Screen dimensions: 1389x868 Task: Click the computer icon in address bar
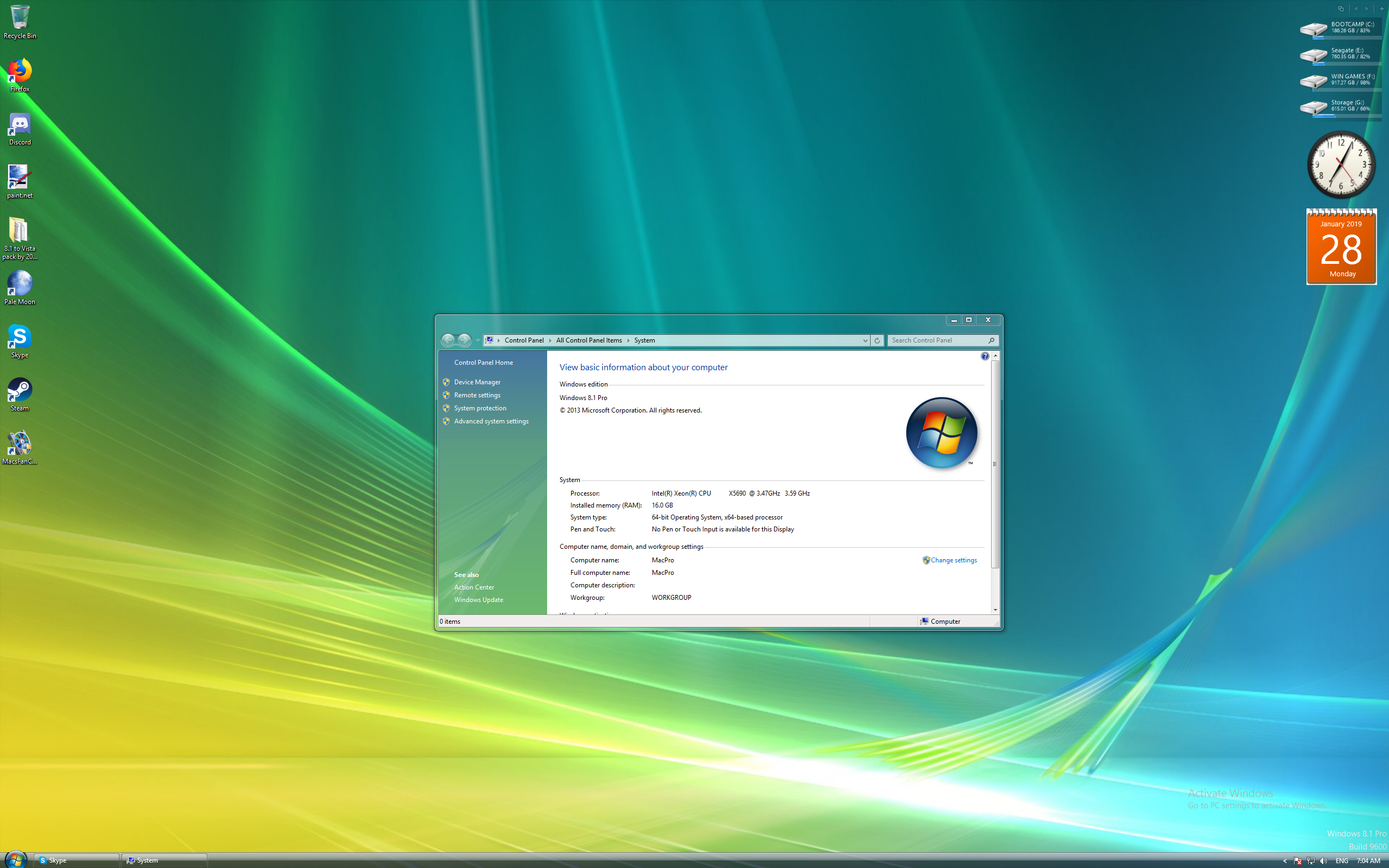490,340
